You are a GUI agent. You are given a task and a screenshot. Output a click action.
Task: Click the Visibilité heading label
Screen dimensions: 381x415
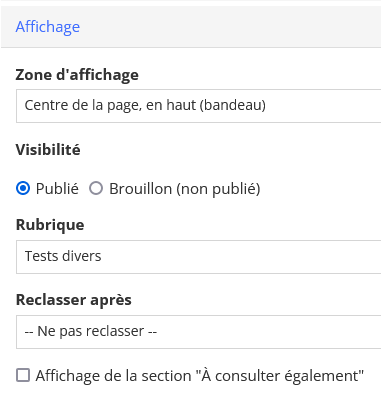click(48, 150)
